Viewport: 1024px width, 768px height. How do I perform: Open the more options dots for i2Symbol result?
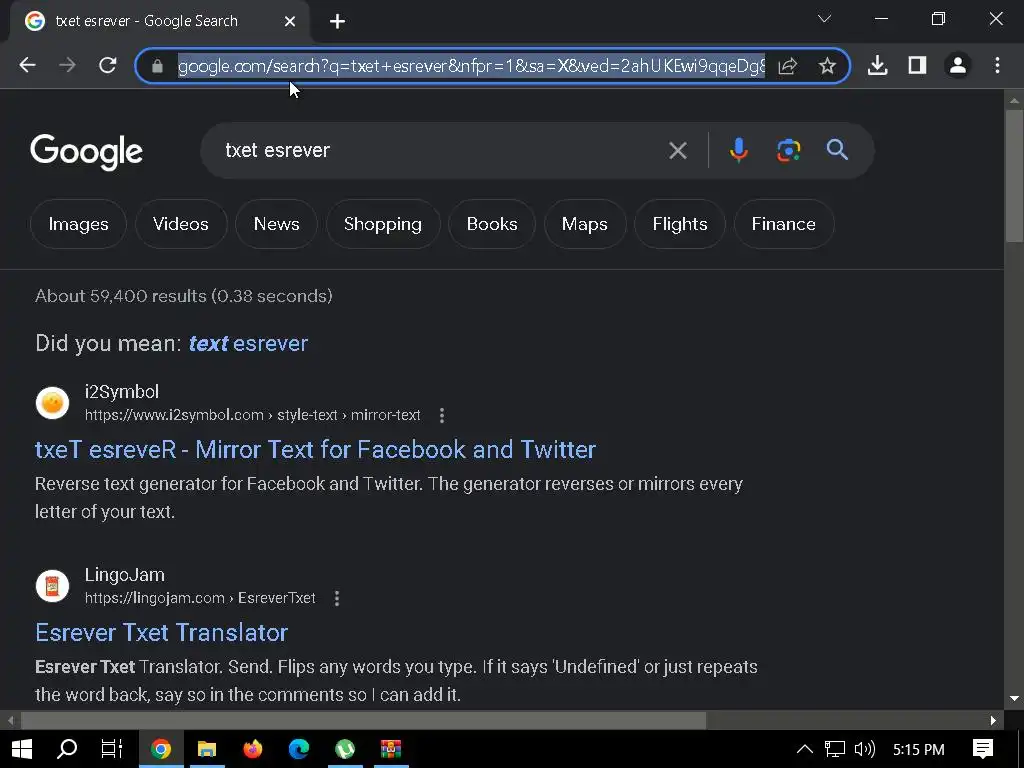pos(442,415)
